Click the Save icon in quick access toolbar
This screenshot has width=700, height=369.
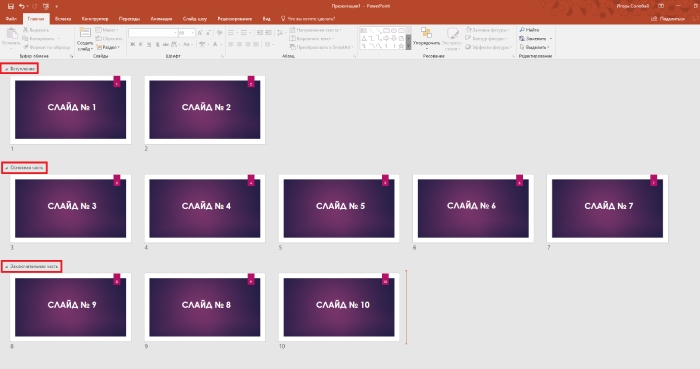click(x=11, y=6)
